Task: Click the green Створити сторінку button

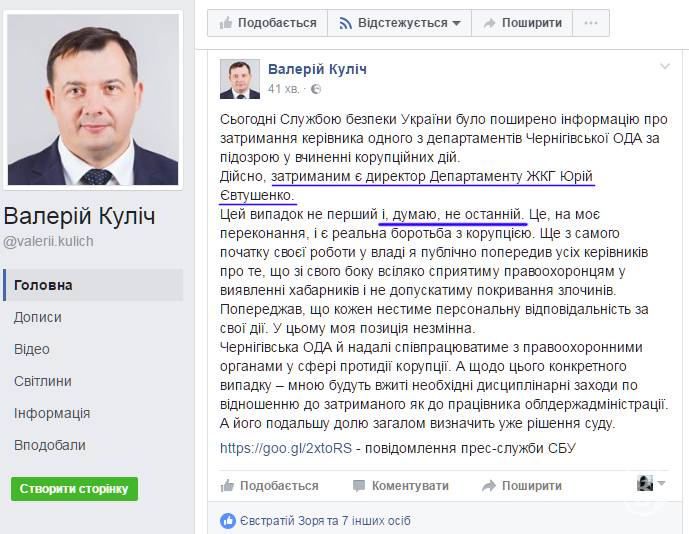Action: (x=74, y=489)
